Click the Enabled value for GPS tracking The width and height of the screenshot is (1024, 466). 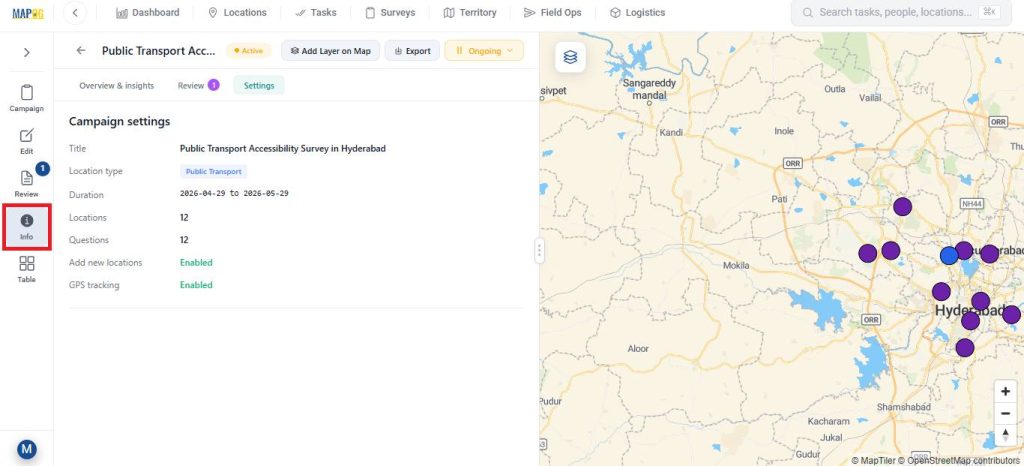tap(197, 285)
